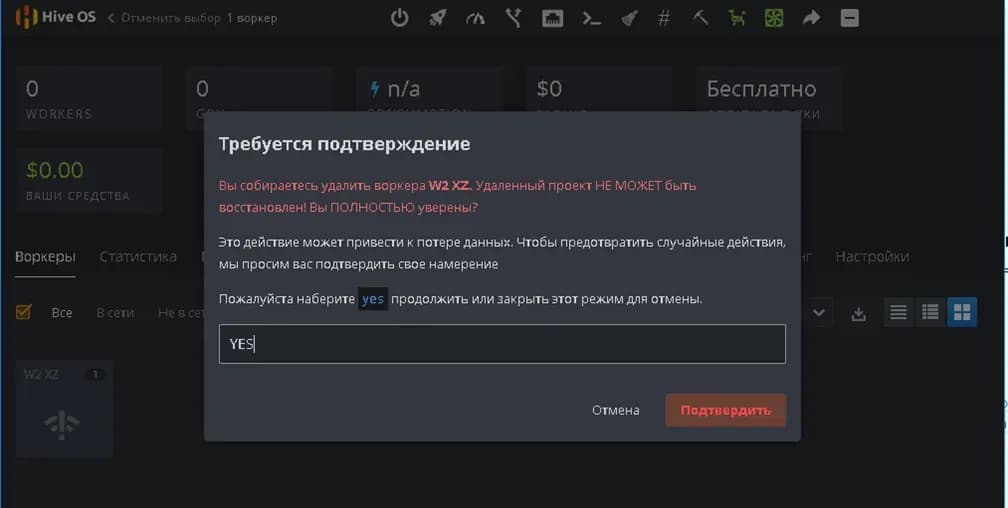Open the Воркеры tab
The width and height of the screenshot is (1008, 508).
click(x=45, y=257)
